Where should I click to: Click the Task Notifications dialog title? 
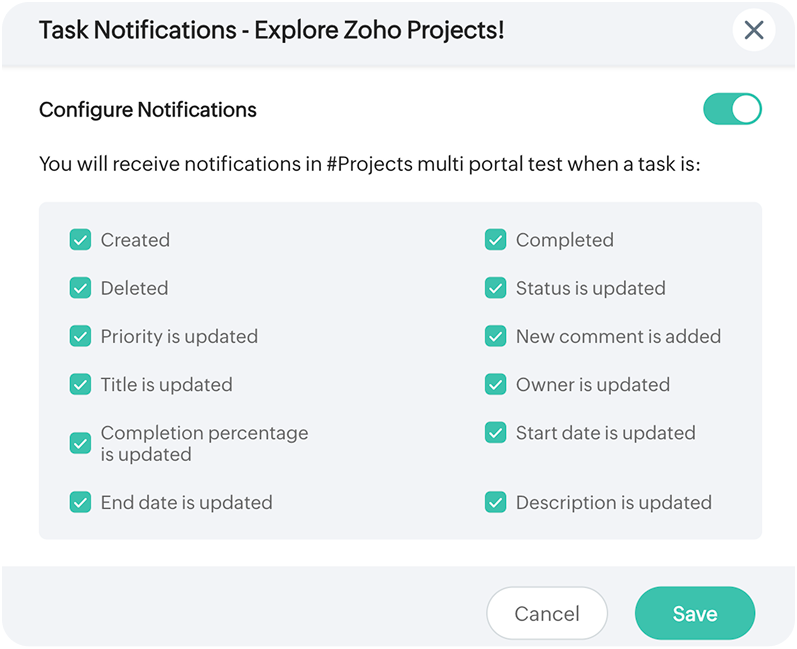coord(271,31)
